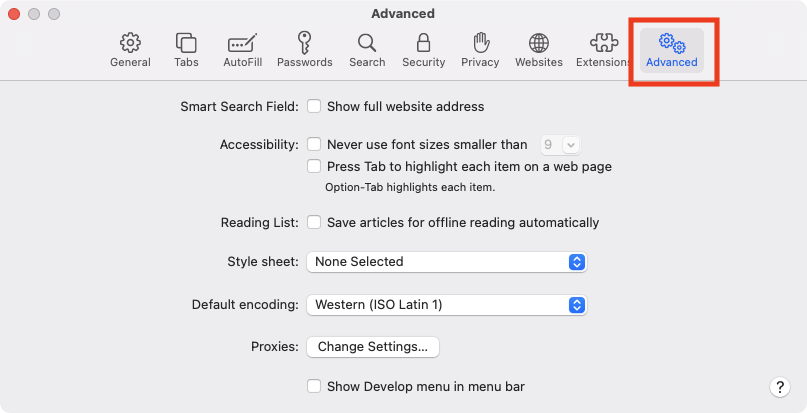Close the Advanced preferences window
Image resolution: width=807 pixels, height=413 pixels.
coord(14,14)
